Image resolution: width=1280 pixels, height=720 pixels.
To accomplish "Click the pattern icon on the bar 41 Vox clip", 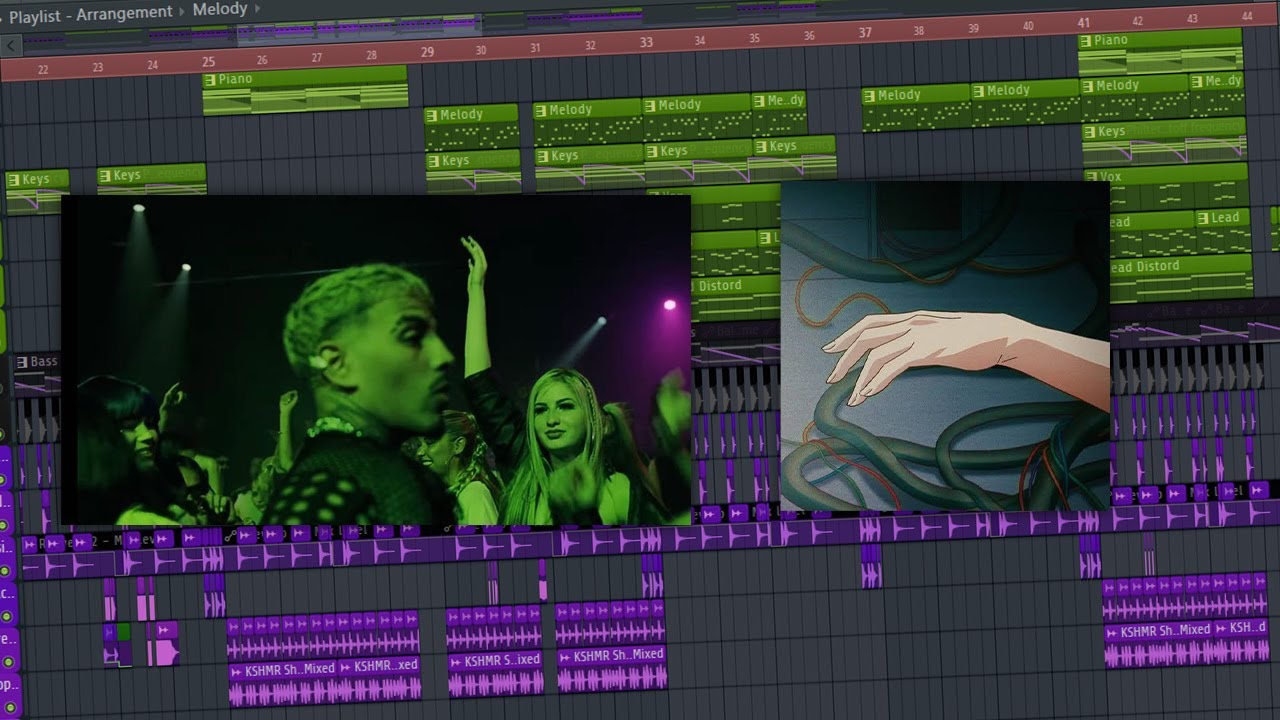I will (x=1090, y=178).
